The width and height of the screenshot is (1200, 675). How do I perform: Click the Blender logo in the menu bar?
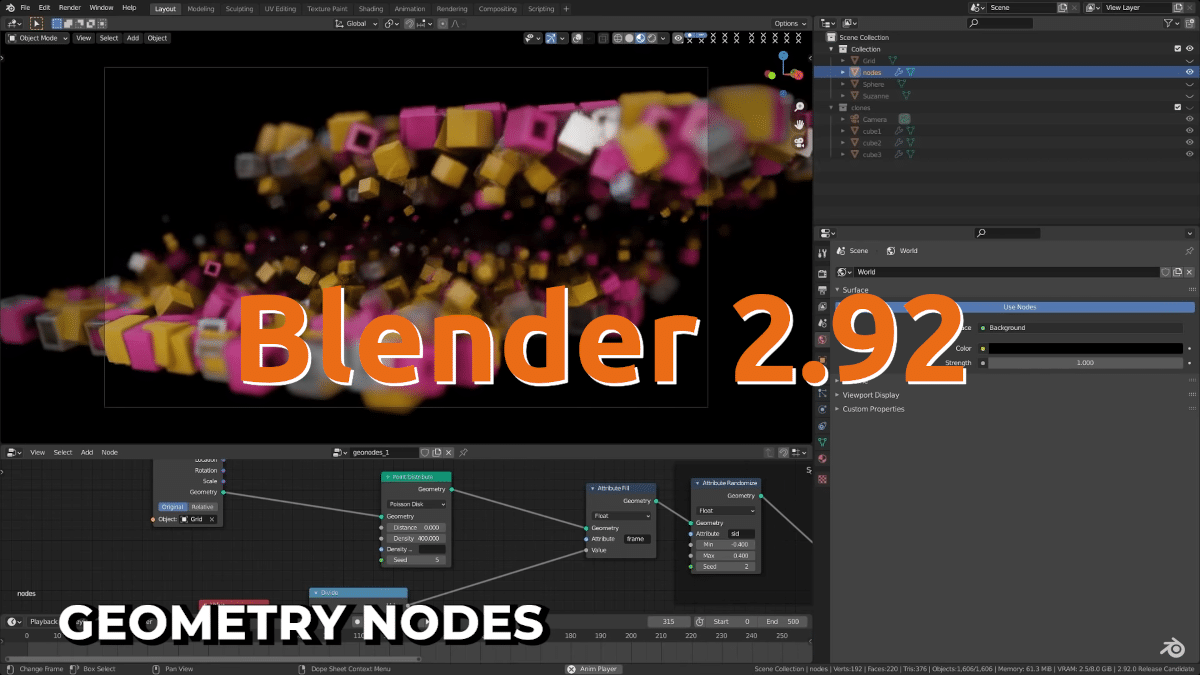(x=9, y=7)
